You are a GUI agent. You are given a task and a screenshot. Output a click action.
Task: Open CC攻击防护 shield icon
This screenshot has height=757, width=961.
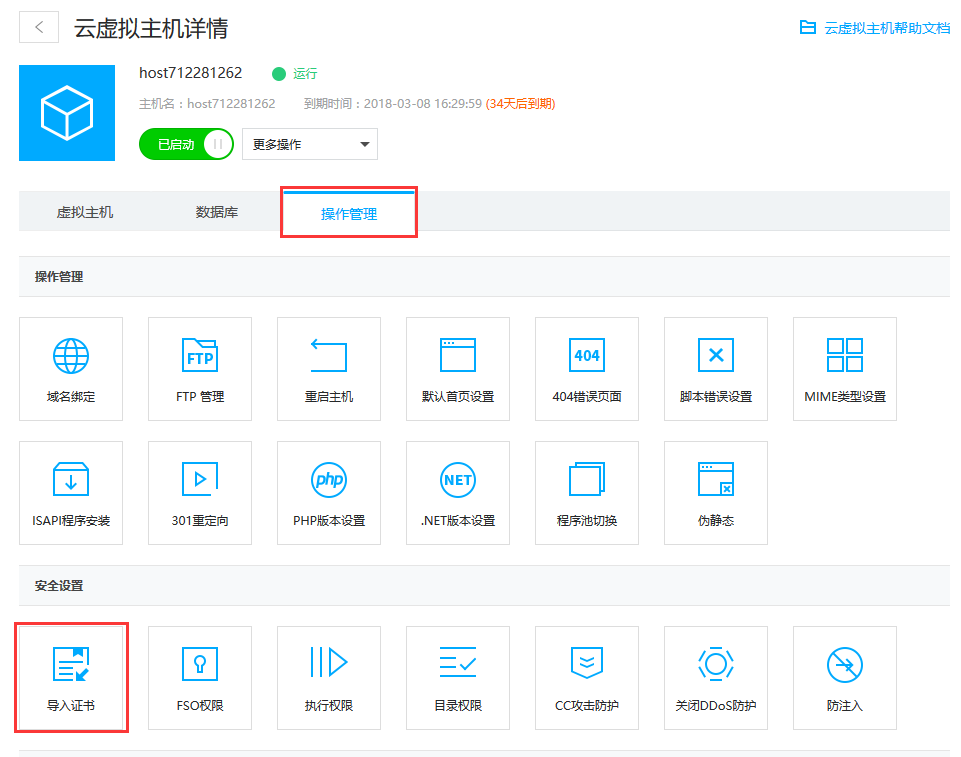(587, 664)
